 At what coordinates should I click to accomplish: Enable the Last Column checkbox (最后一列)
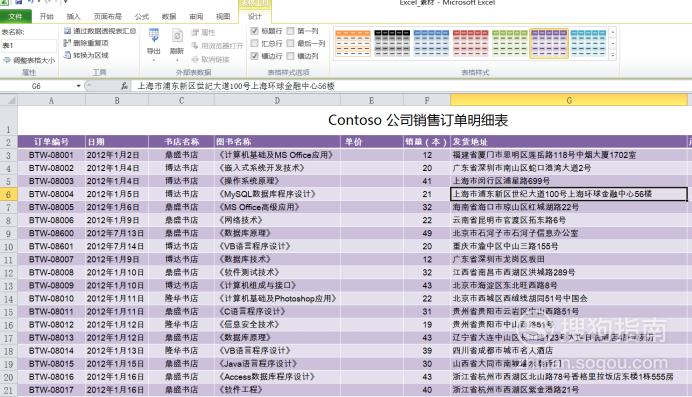[290, 43]
